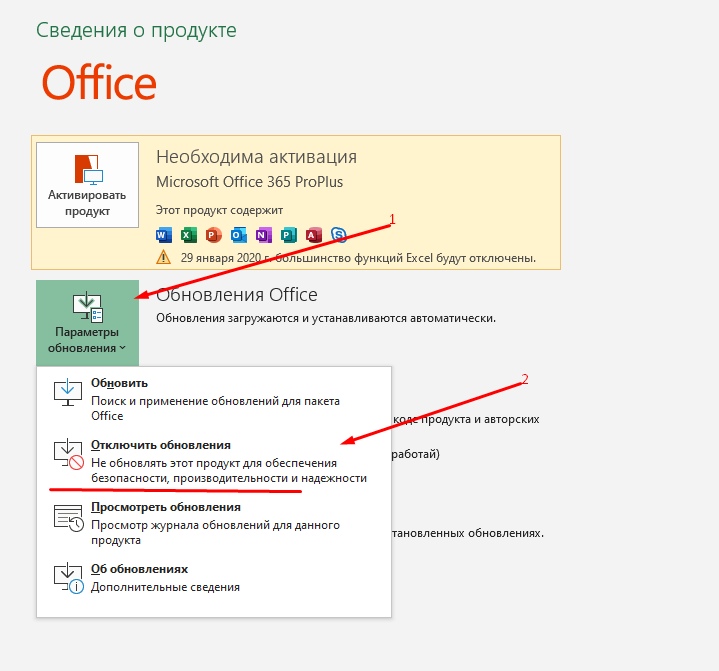Click the Outlook app icon
719x671 pixels.
click(238, 235)
